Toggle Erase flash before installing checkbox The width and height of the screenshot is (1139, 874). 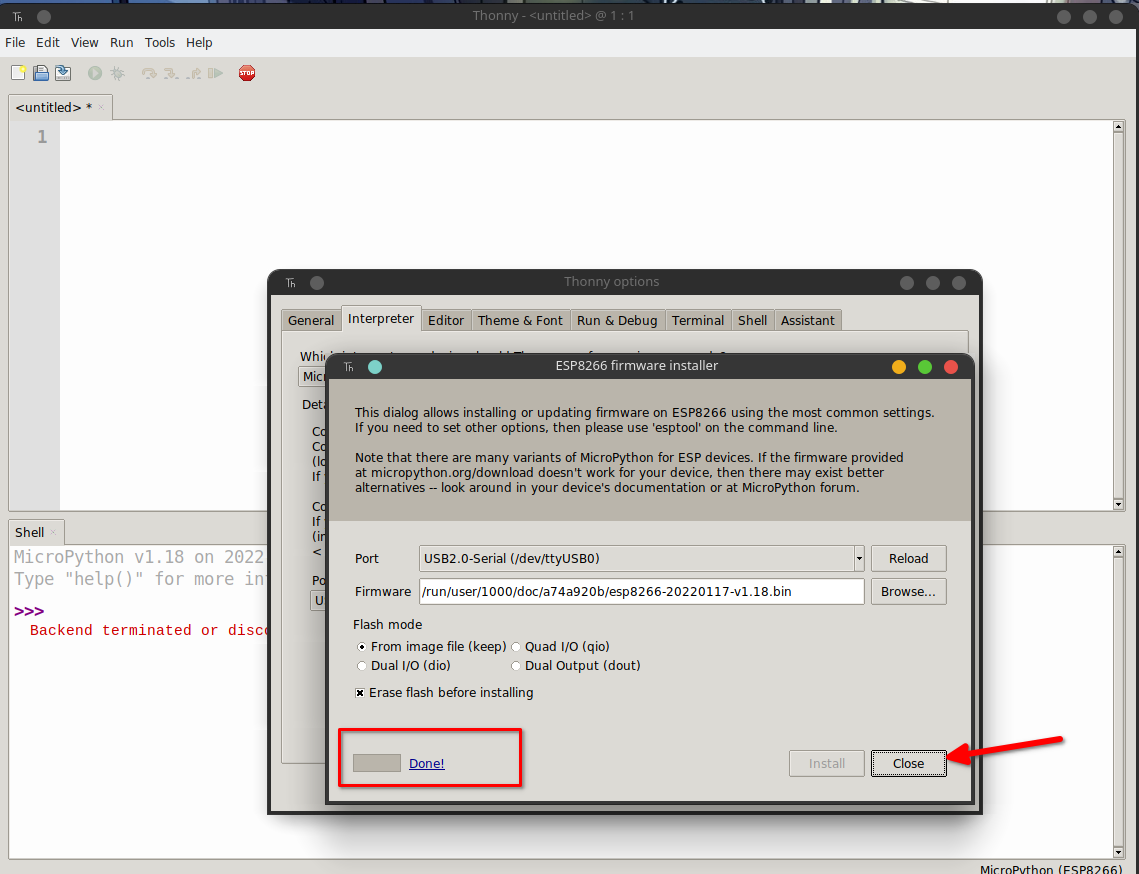pyautogui.click(x=360, y=693)
